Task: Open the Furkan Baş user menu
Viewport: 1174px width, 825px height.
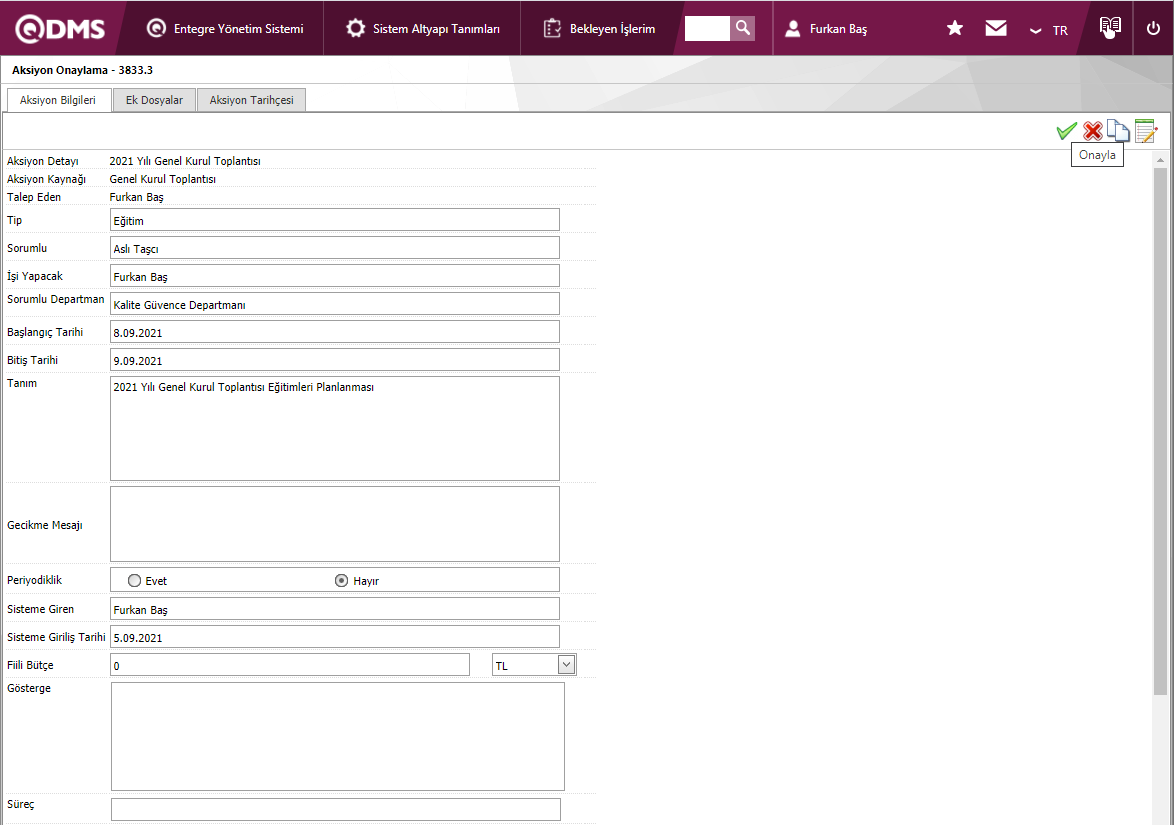Action: coord(826,29)
